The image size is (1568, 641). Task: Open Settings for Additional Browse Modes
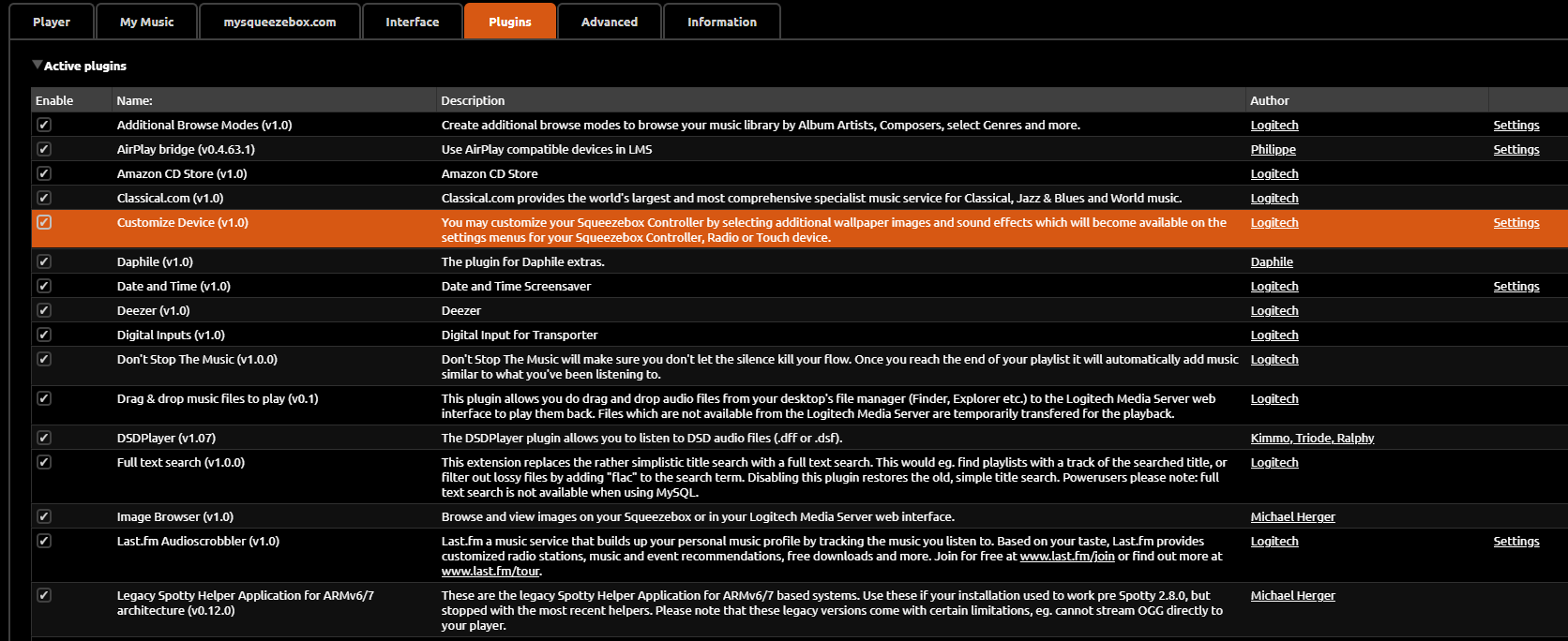pyautogui.click(x=1516, y=125)
